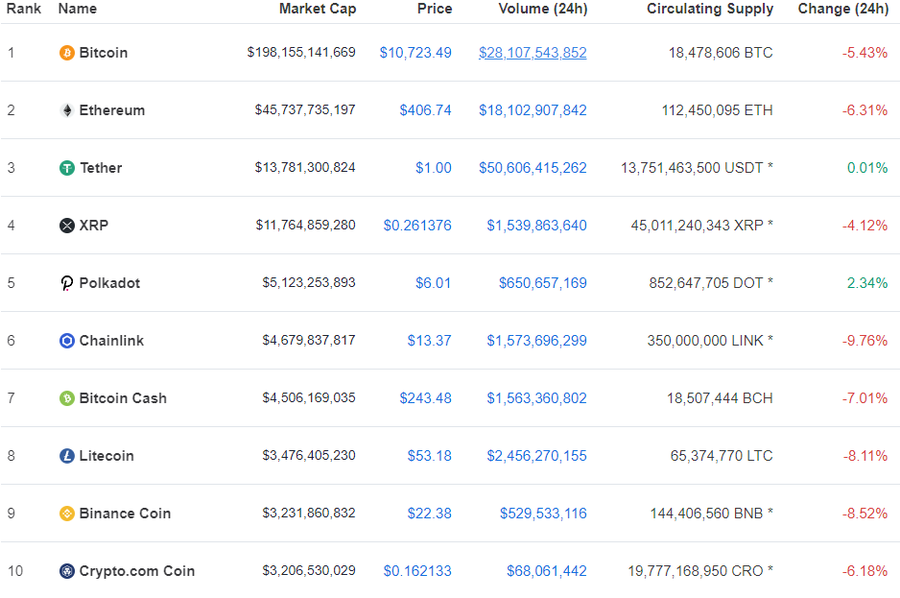This screenshot has width=900, height=598.
Task: Sort by Price column header
Action: 435,9
